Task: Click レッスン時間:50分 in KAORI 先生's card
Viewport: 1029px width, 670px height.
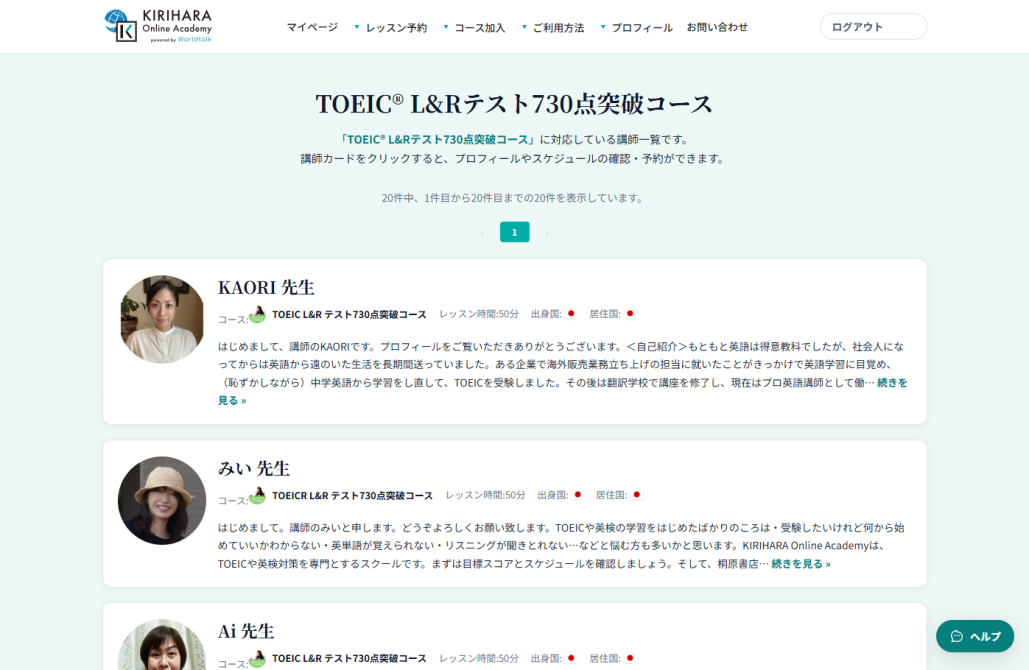Action: [x=478, y=314]
